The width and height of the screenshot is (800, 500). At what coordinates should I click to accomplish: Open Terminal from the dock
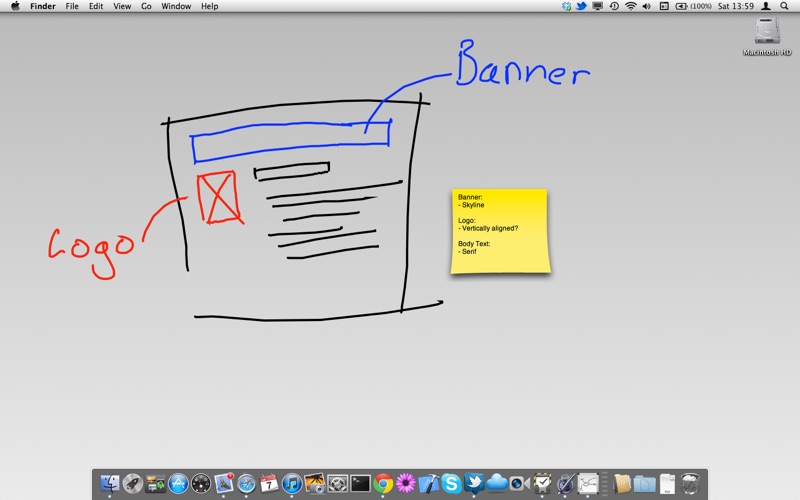360,485
